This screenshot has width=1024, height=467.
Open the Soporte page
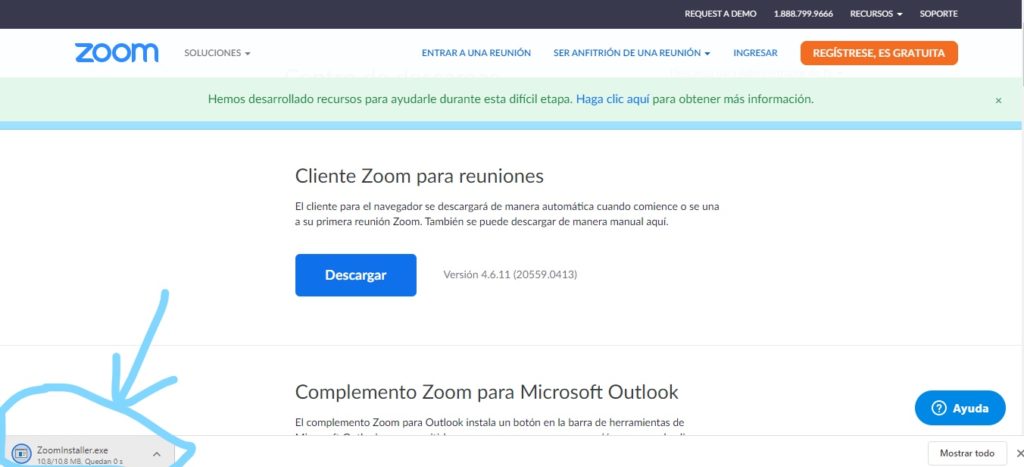tap(938, 14)
